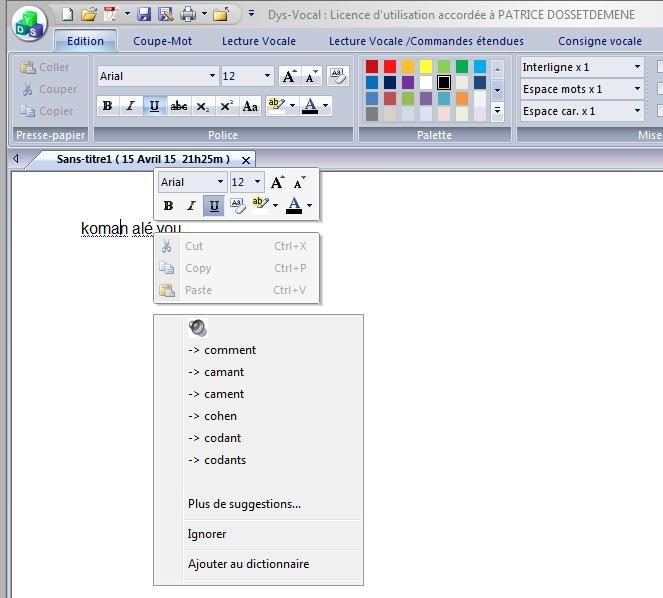Increase font size in the Police ribbon group
The height and width of the screenshot is (598, 663).
pos(289,76)
